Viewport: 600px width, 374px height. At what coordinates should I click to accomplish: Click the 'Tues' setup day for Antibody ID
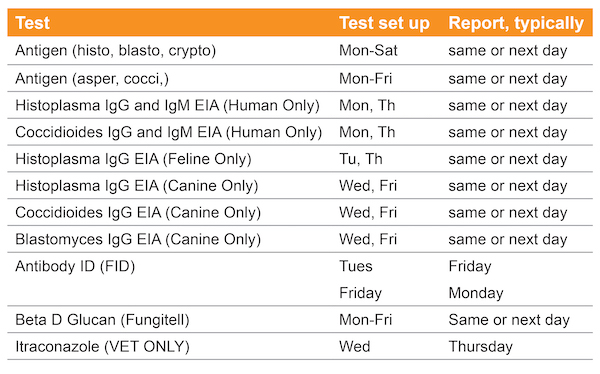pyautogui.click(x=355, y=266)
